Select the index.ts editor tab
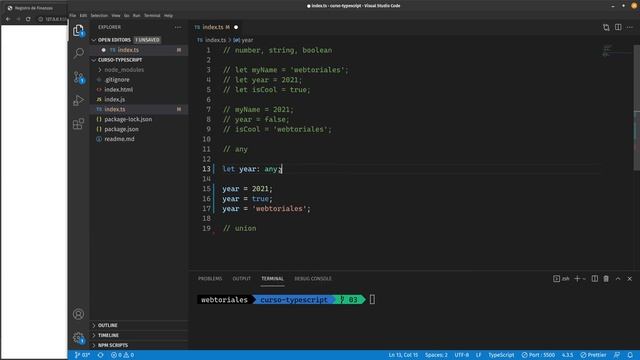The height and width of the screenshot is (360, 640). point(216,27)
